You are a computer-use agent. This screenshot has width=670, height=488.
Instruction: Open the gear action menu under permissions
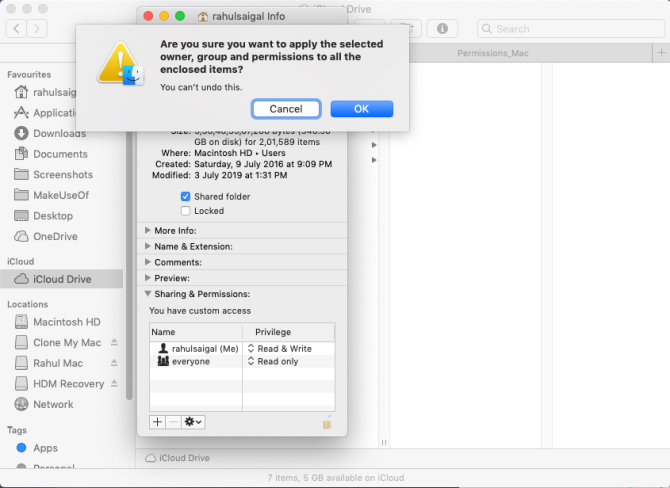pyautogui.click(x=193, y=422)
